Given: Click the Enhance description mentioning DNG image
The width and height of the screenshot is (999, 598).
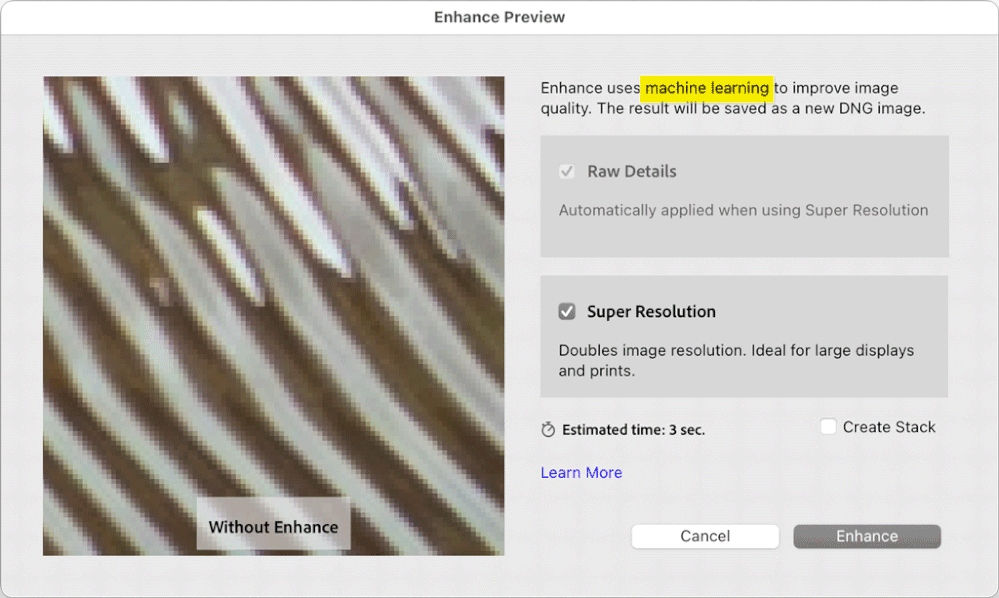Looking at the screenshot, I should coord(744,98).
